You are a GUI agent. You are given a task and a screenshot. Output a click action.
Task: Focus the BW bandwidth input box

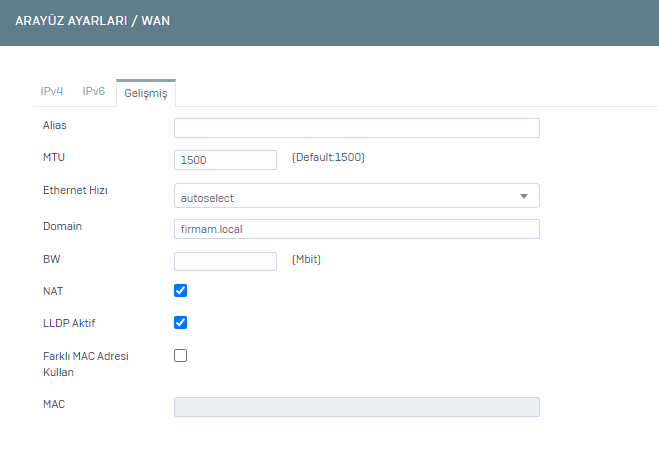click(225, 261)
